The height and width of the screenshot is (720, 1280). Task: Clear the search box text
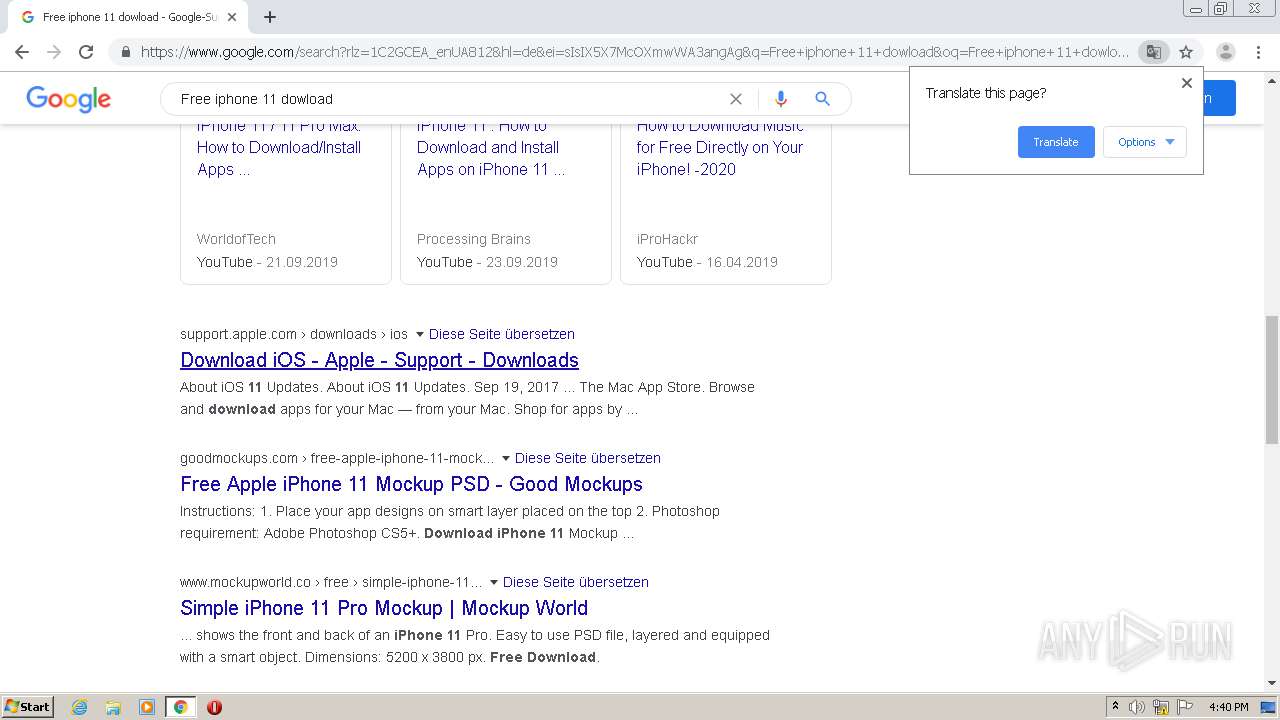point(736,99)
